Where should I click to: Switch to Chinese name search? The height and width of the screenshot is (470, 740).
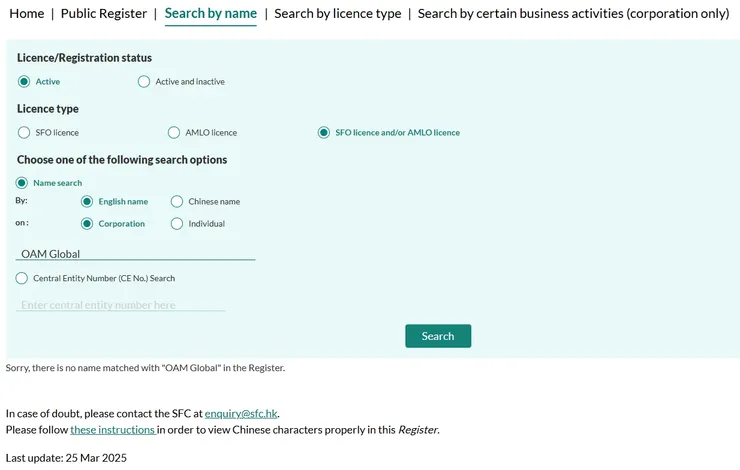tap(177, 201)
